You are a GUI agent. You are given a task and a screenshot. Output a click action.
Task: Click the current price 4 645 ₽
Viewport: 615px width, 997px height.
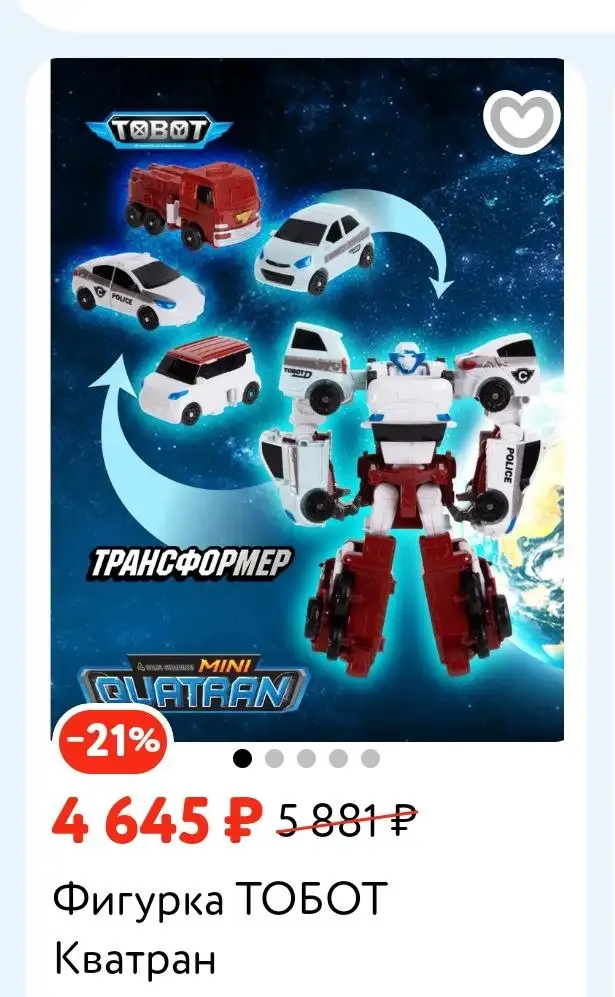point(156,819)
